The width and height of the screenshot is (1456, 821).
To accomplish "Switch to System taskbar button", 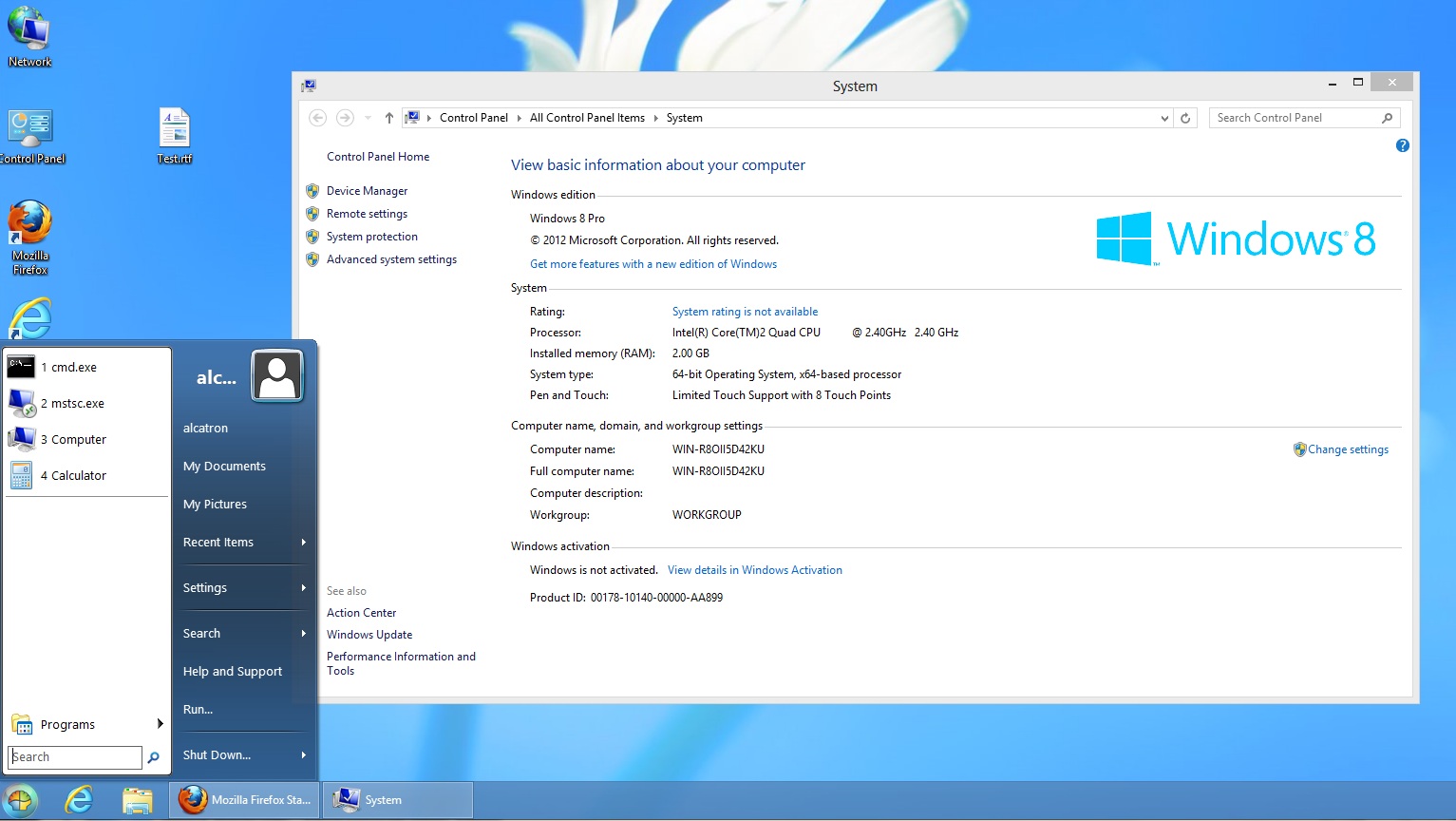I will [398, 800].
